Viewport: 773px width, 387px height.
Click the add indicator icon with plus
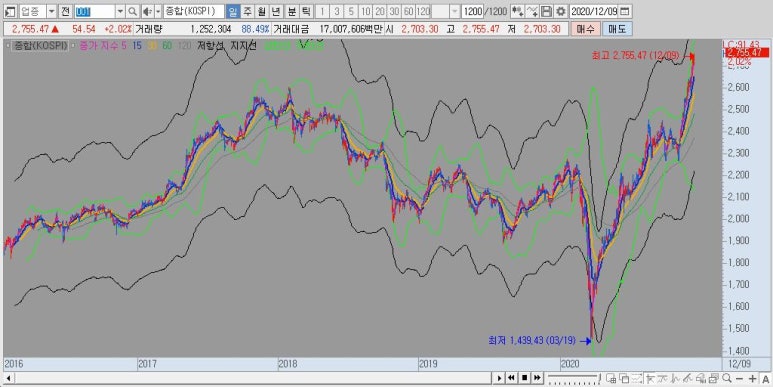(x=517, y=11)
